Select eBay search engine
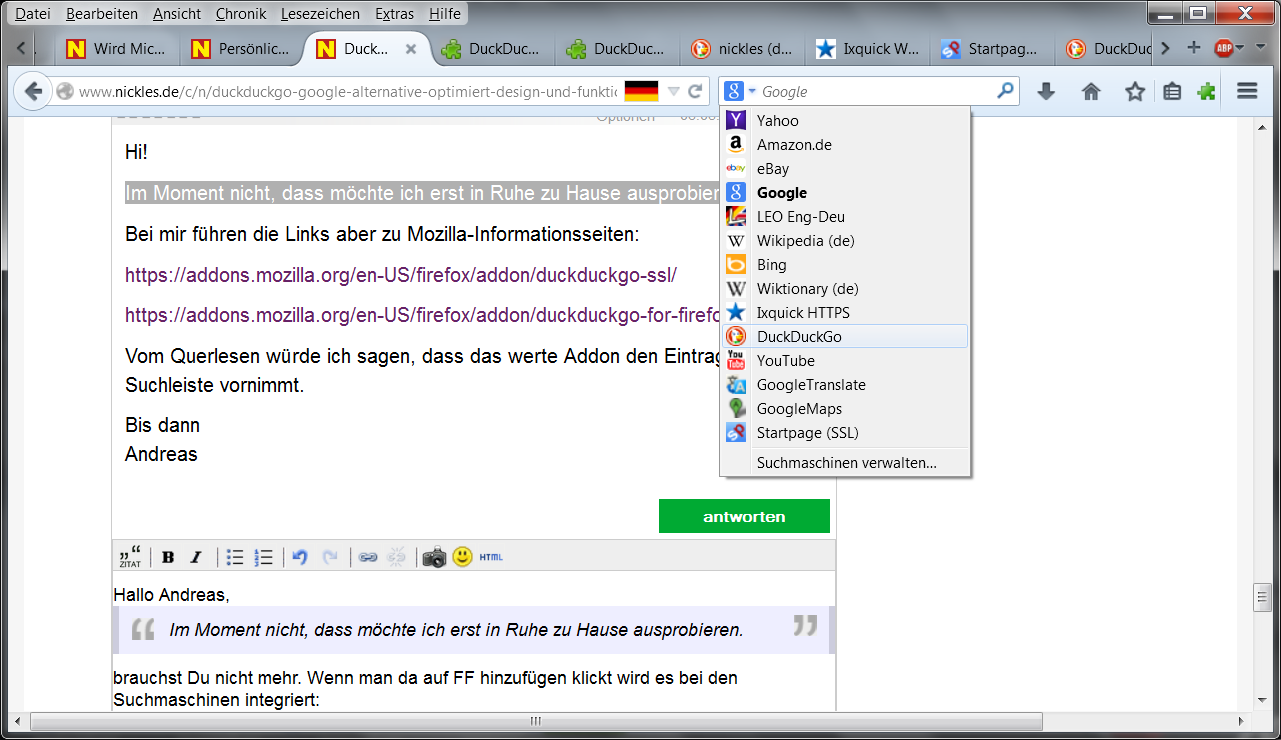Viewport: 1281px width, 740px height. pos(845,168)
